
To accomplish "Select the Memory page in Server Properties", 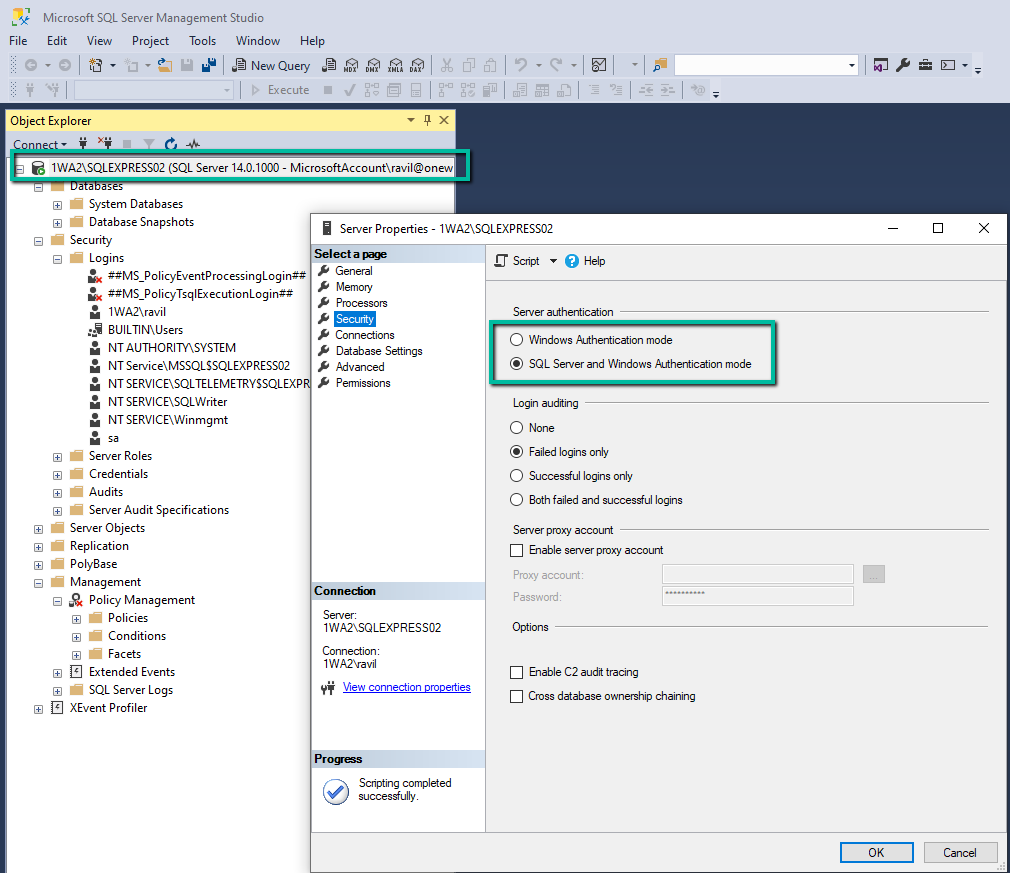I will click(x=354, y=287).
